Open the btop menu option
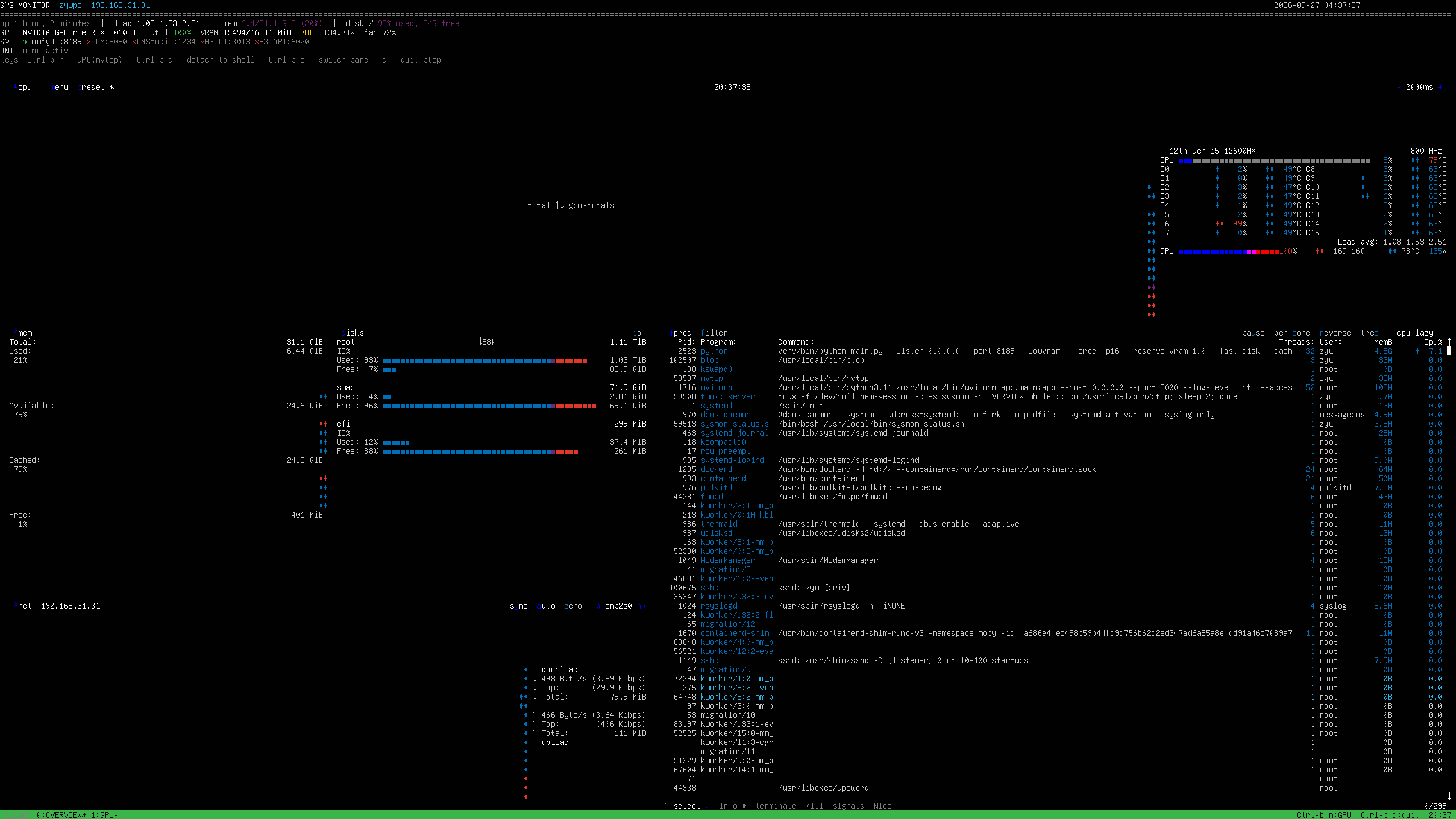Viewport: 1456px width, 819px height. [x=59, y=87]
